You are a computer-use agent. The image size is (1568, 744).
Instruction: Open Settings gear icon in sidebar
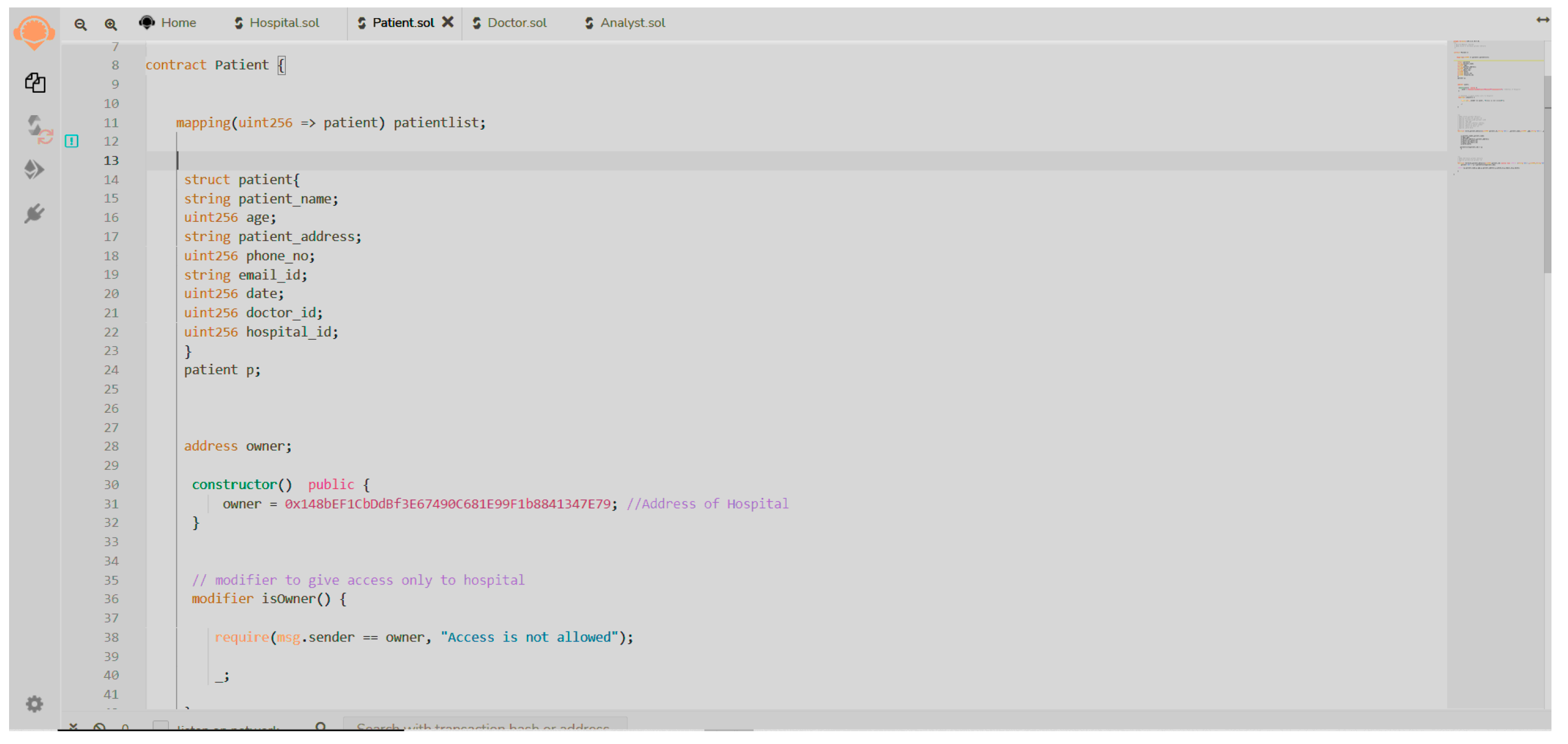[35, 704]
